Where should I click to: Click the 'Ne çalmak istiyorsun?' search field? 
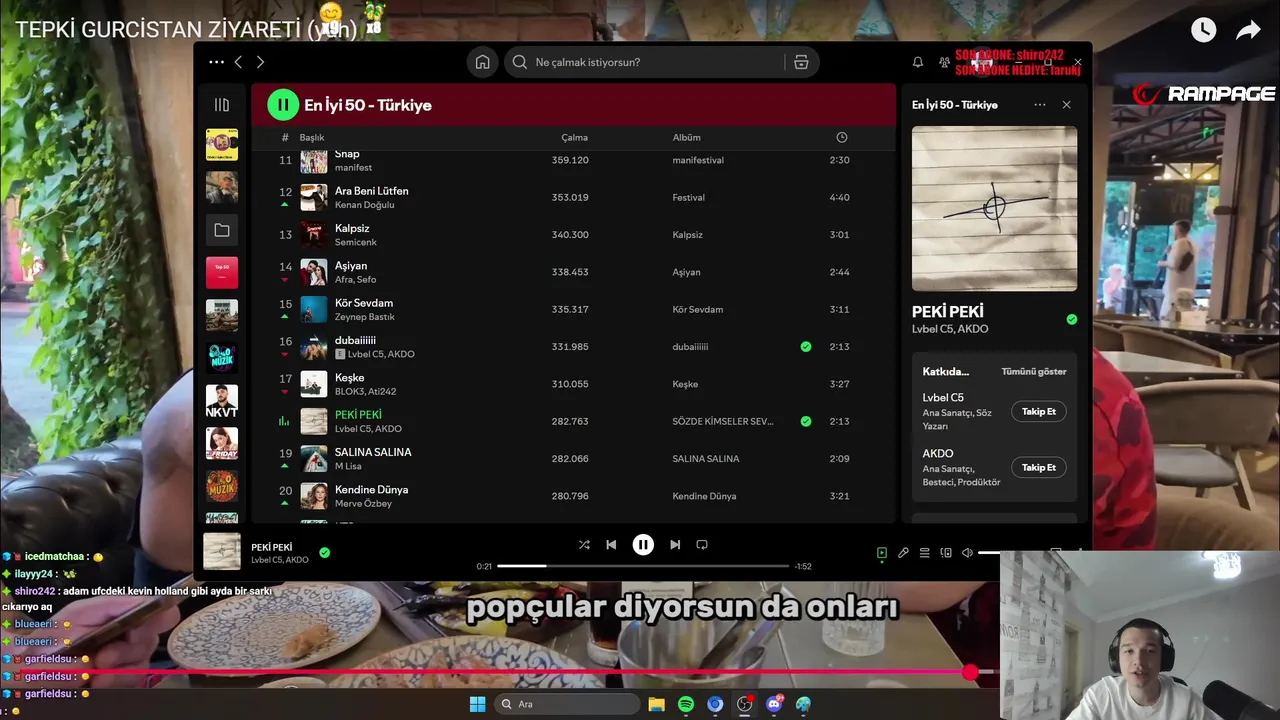[643, 62]
